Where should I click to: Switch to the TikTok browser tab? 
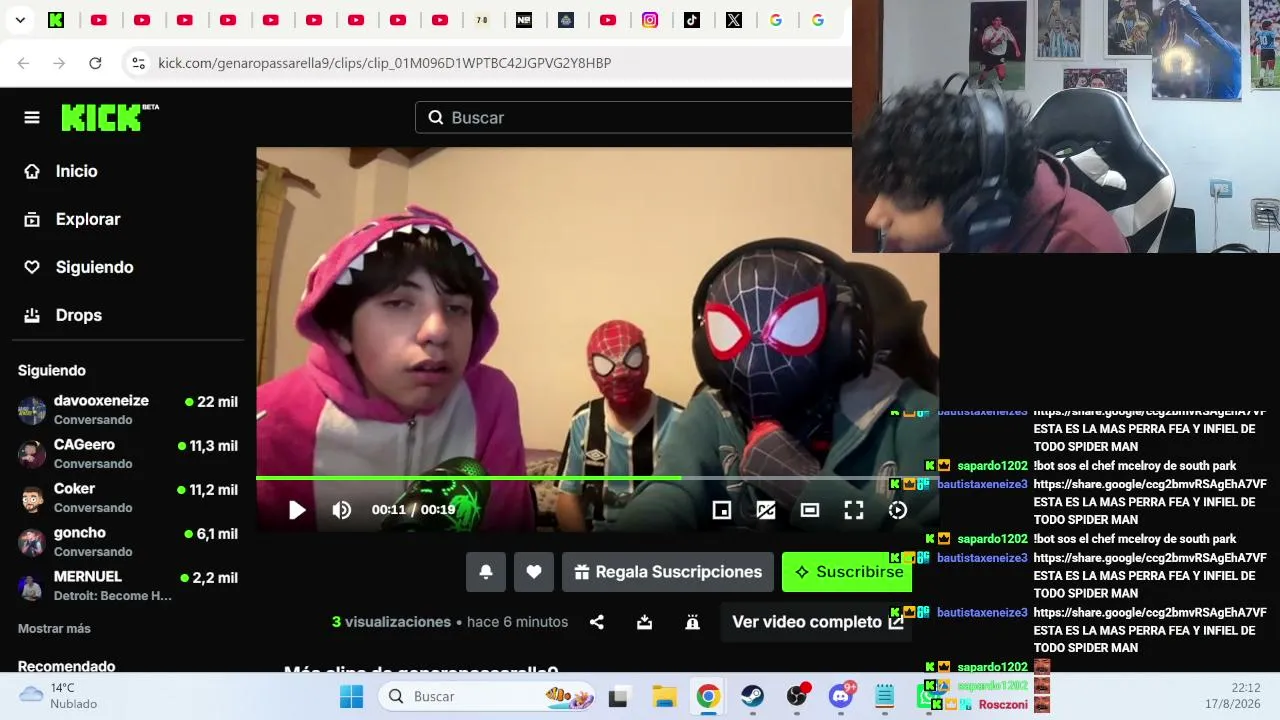(692, 20)
